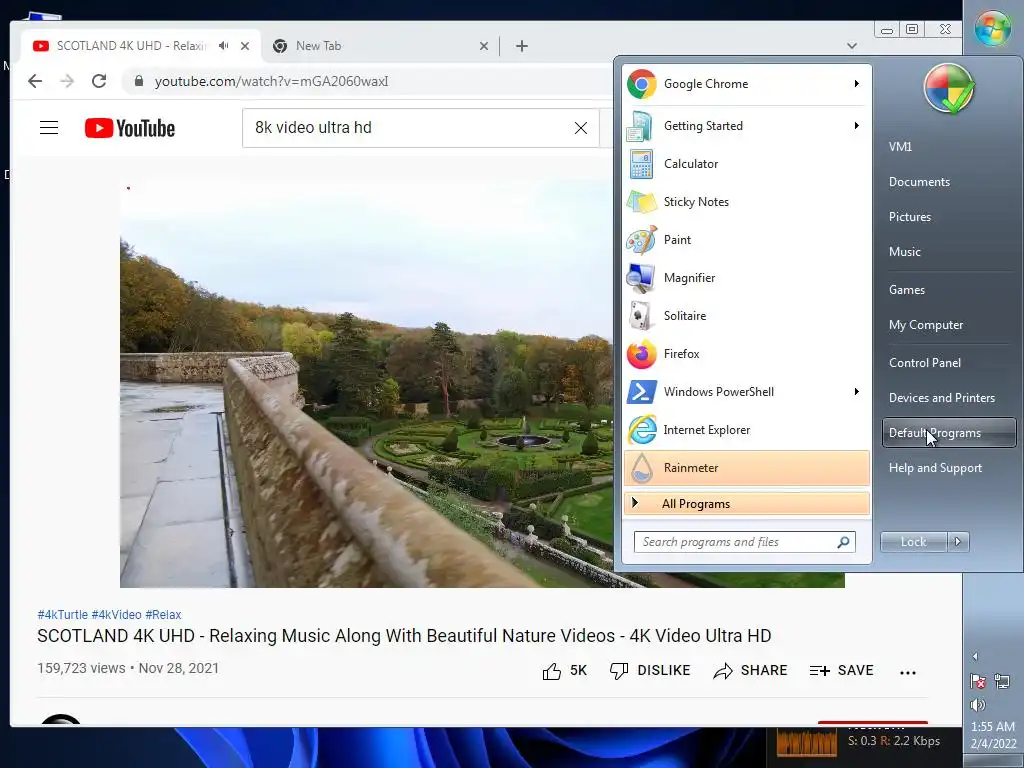Select the SCOTLAND 4K UHD tab
The image size is (1024, 768).
tap(139, 46)
